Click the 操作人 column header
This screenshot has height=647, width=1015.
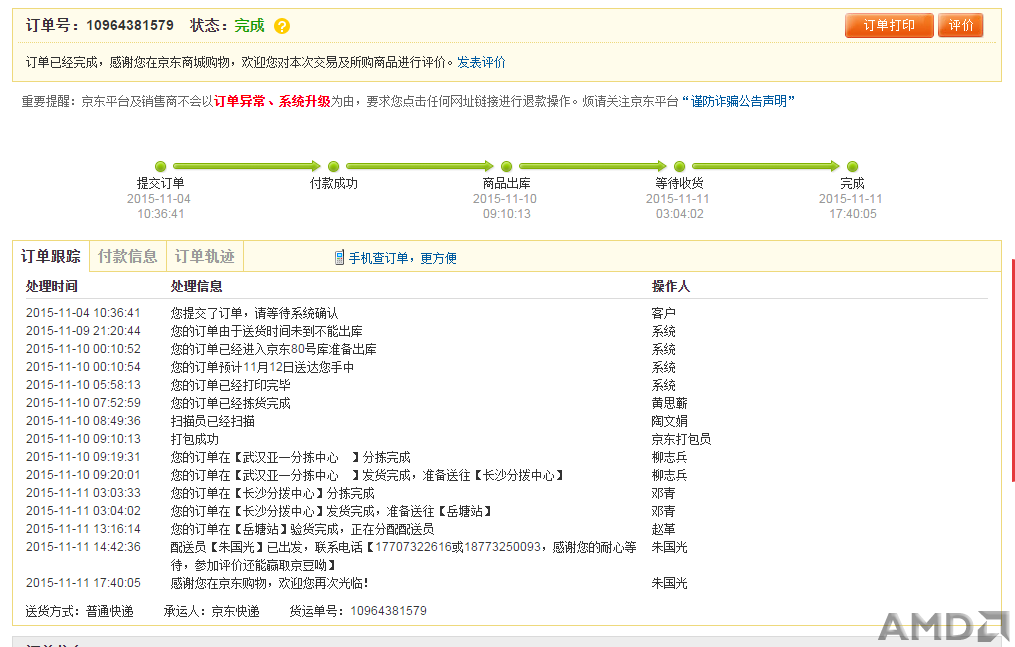671,286
